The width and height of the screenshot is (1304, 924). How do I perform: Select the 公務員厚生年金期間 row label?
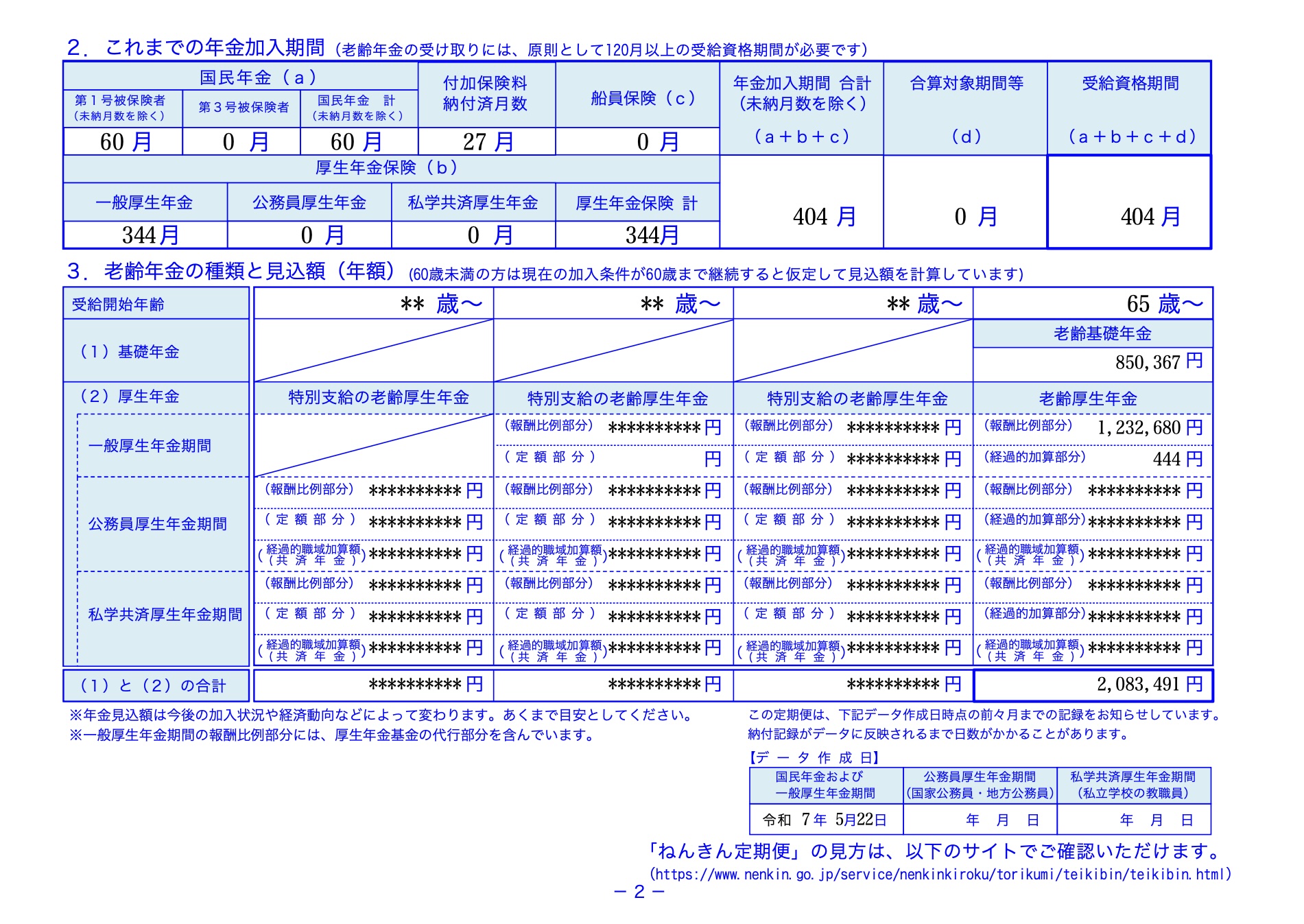pyautogui.click(x=157, y=524)
